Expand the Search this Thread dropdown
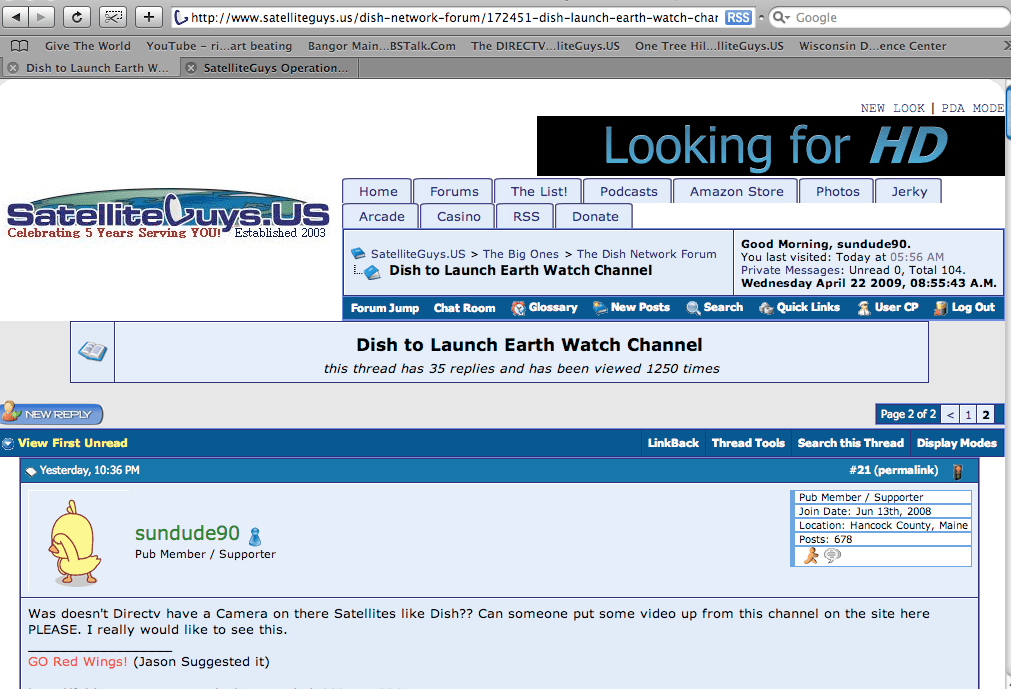The height and width of the screenshot is (689, 1011). (850, 443)
